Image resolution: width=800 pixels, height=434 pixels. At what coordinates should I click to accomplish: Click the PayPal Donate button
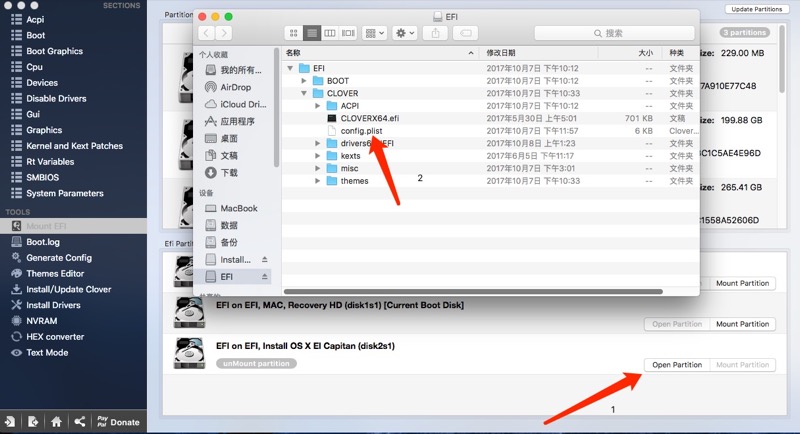click(x=118, y=422)
